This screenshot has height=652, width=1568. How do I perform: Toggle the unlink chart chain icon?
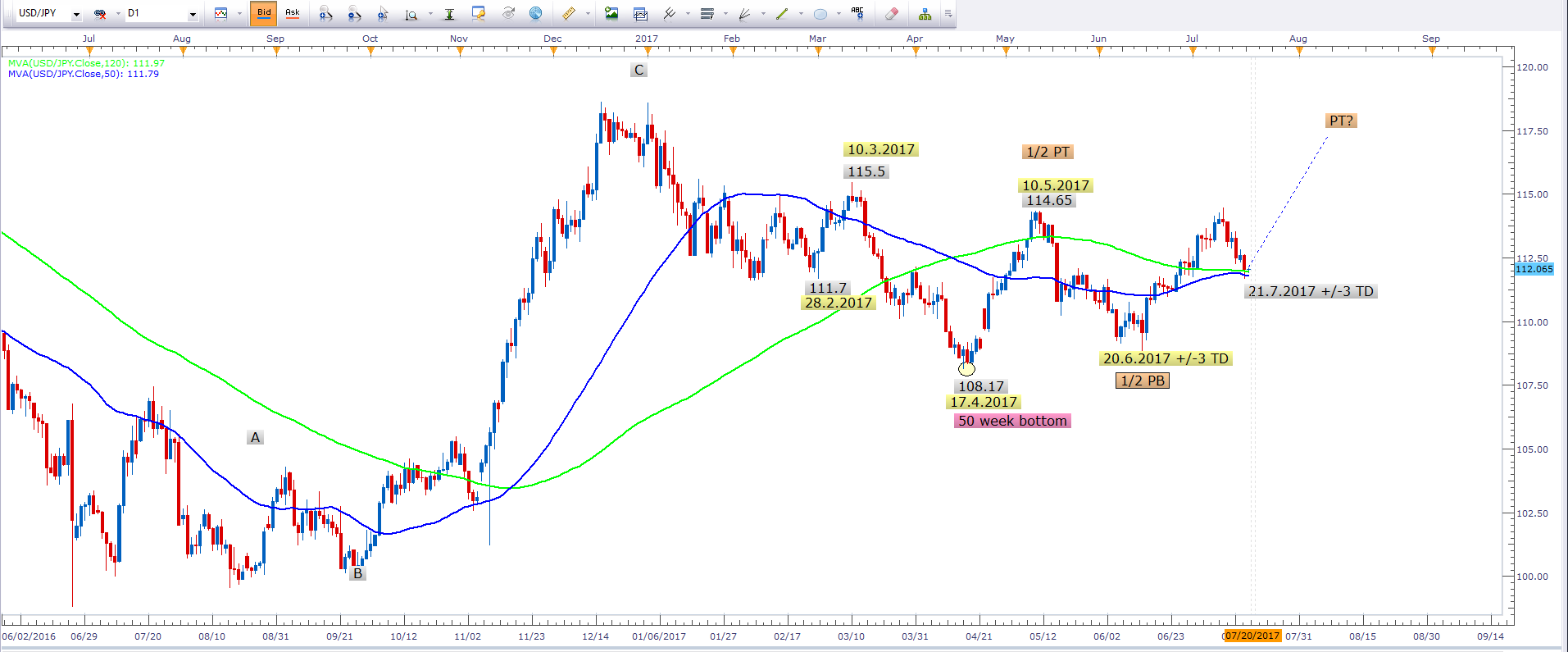click(101, 14)
